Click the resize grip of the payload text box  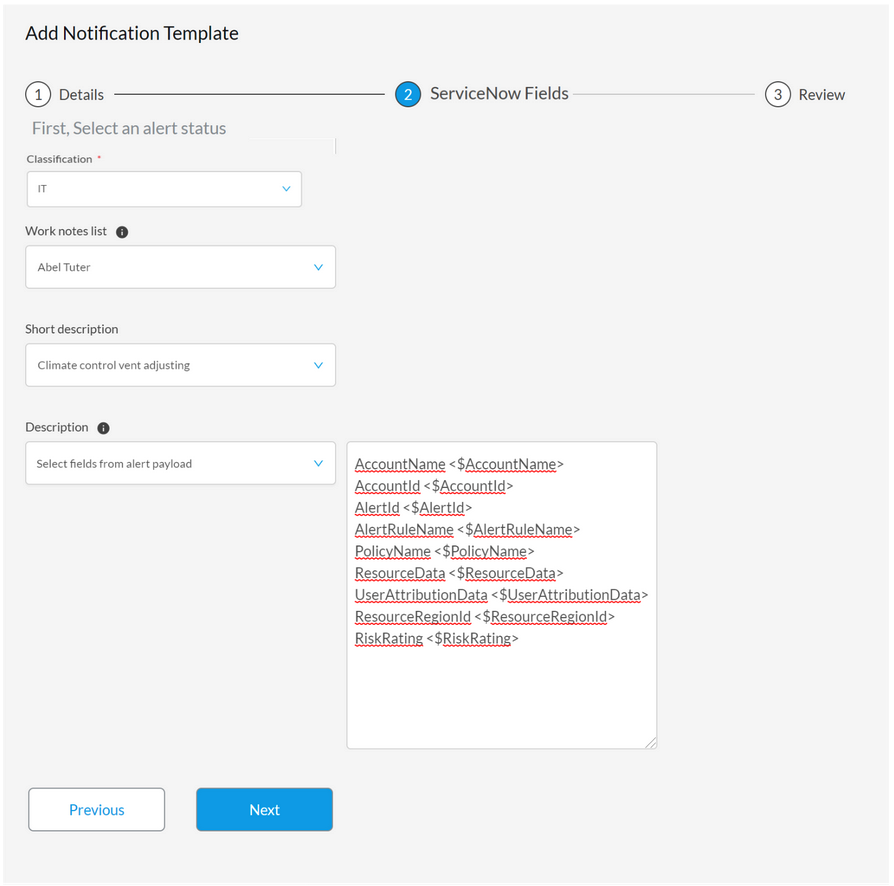click(652, 742)
